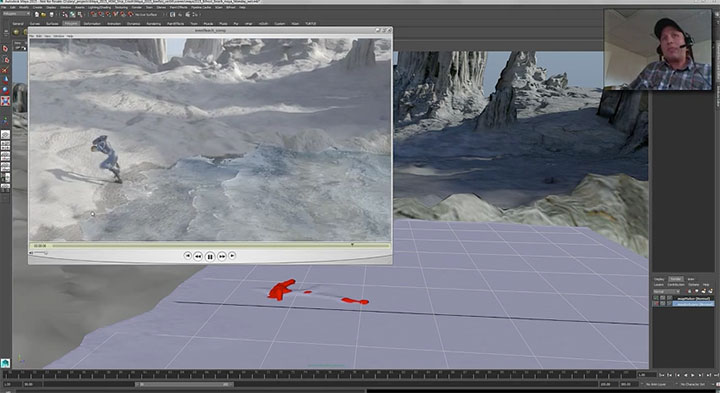Toggle snap to grids

point(93,14)
